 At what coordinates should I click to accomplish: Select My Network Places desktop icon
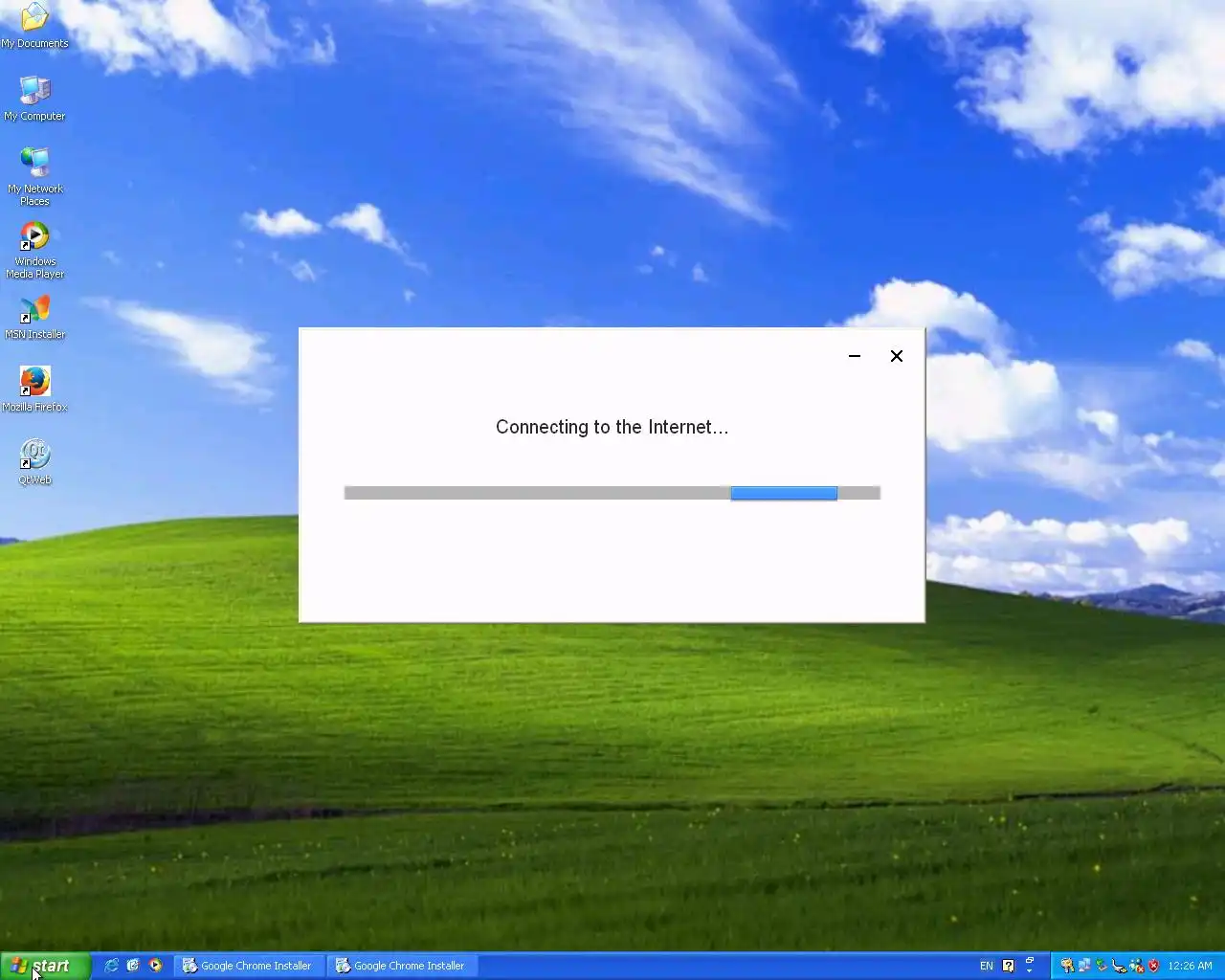[34, 177]
